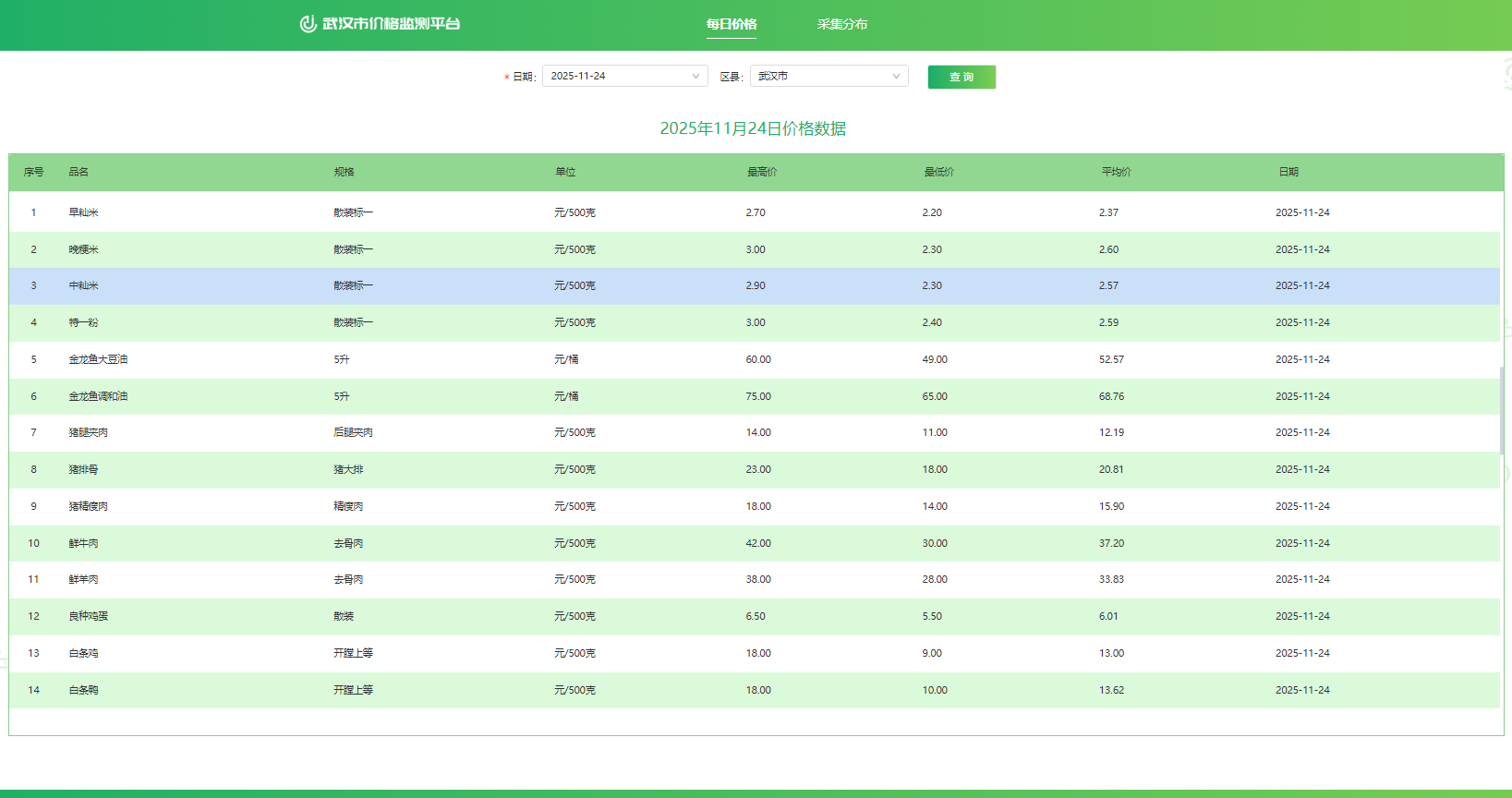The width and height of the screenshot is (1512, 798).
Task: Click the 平均价 column header
Action: (x=1116, y=172)
